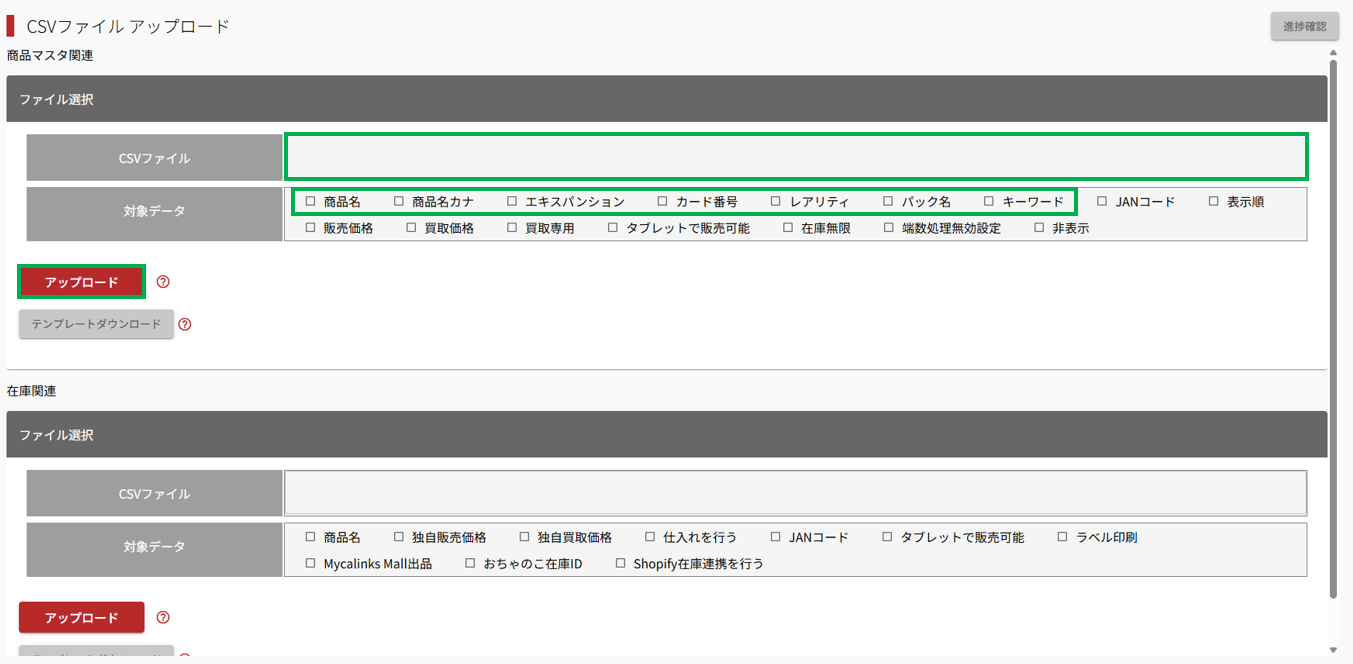Toggle the 在庫無限 checkbox
This screenshot has height=664, width=1353.
point(788,228)
